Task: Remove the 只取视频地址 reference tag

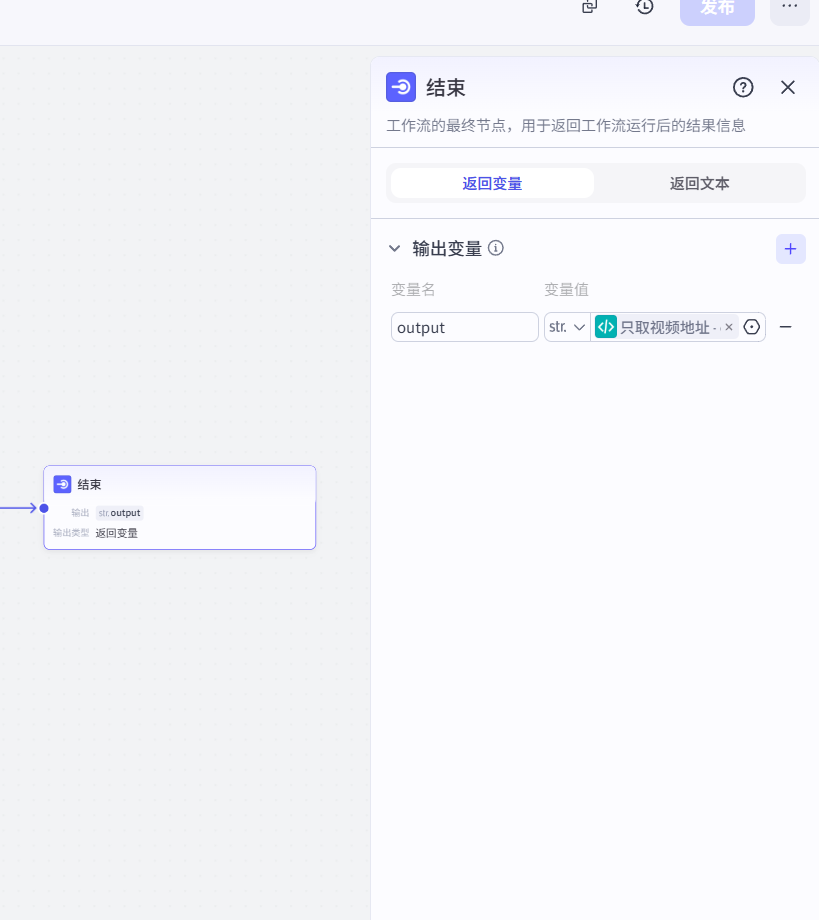Action: click(x=729, y=327)
